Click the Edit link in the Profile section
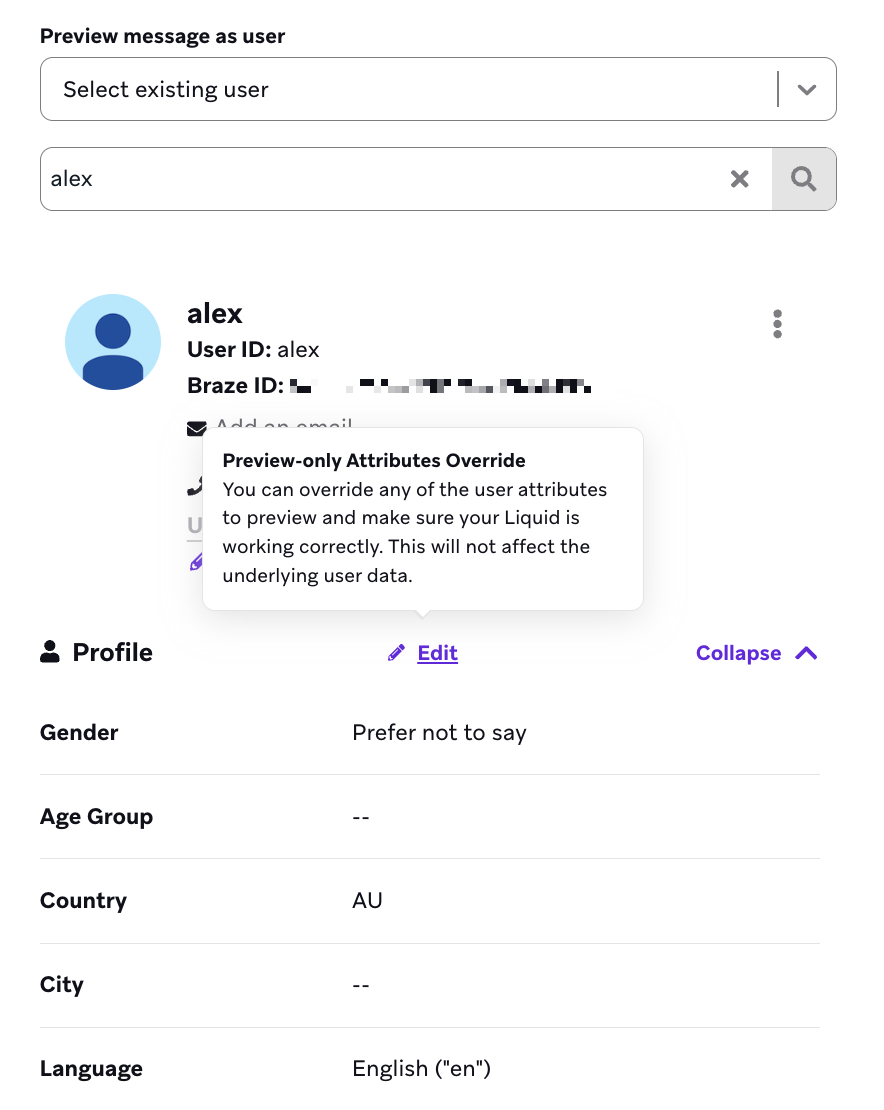Image resolution: width=884 pixels, height=1110 pixels. (x=437, y=653)
